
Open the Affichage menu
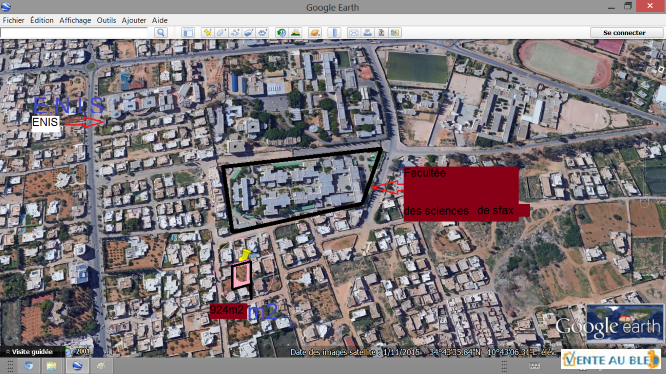click(75, 20)
